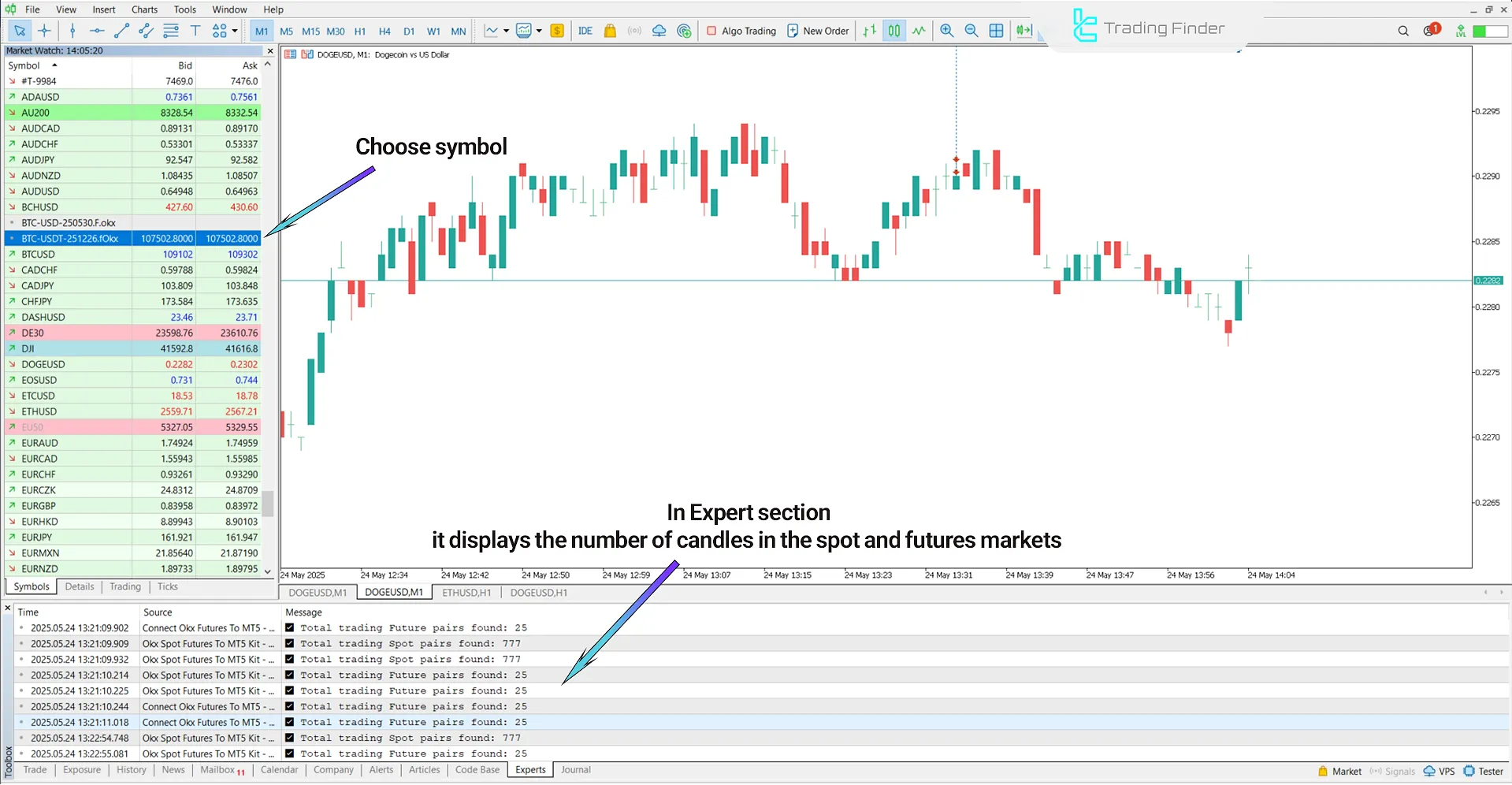This screenshot has height=785, width=1512.
Task: Select the draw trendline tool
Action: (121, 31)
